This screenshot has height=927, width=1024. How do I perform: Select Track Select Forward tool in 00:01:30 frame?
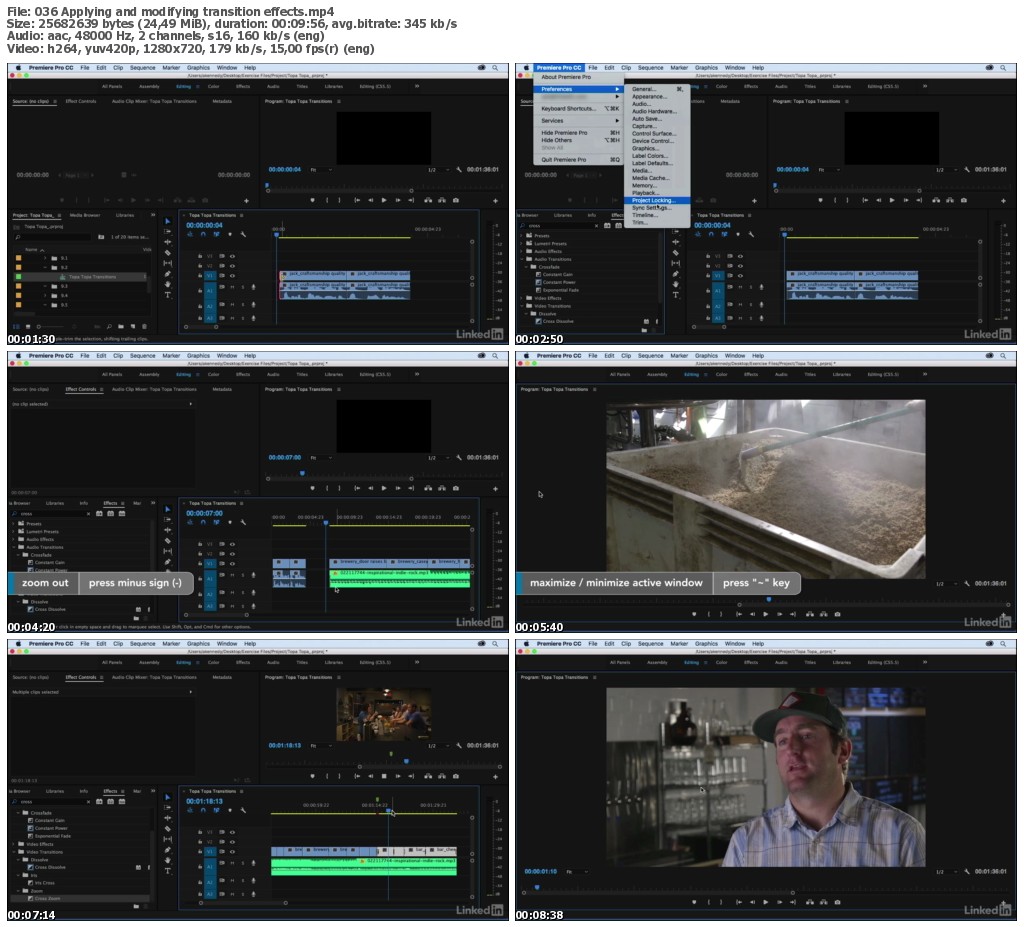tap(167, 232)
